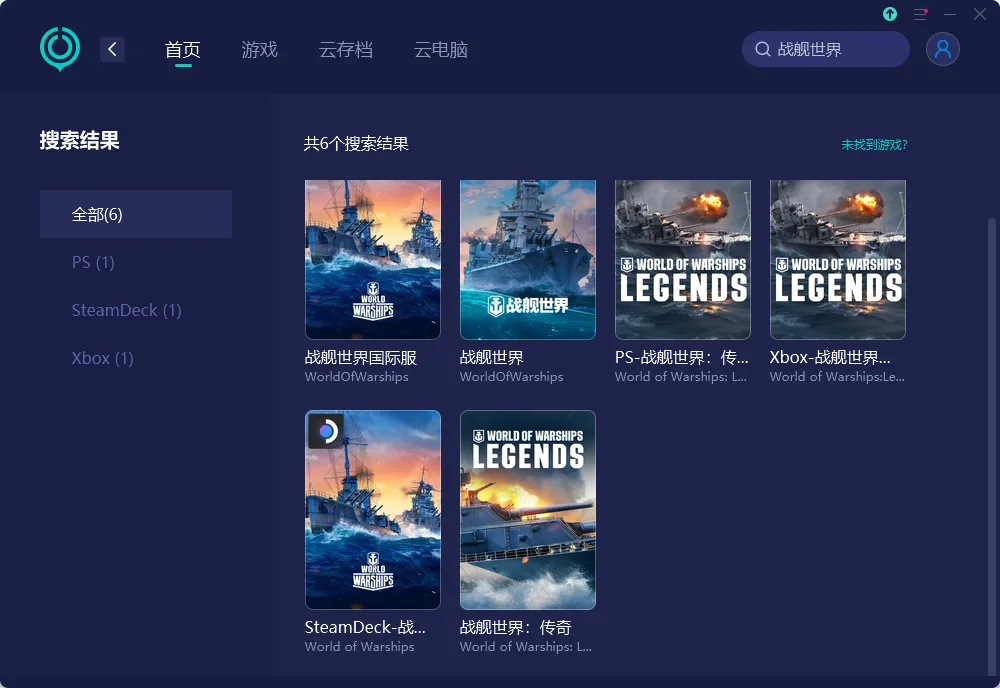Image resolution: width=1000 pixels, height=688 pixels.
Task: Click the back arrow next to 首页
Action: (112, 48)
